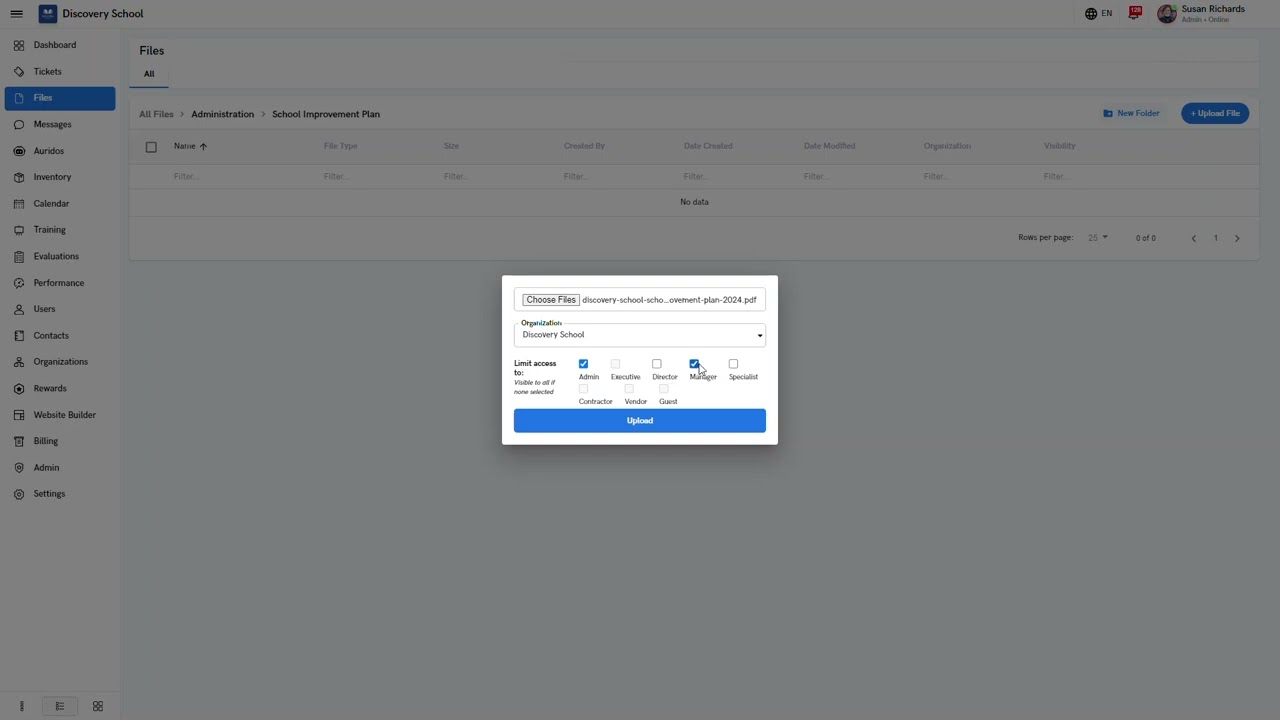Image resolution: width=1280 pixels, height=720 pixels.
Task: Click the Calendar sidebar icon
Action: 19,204
